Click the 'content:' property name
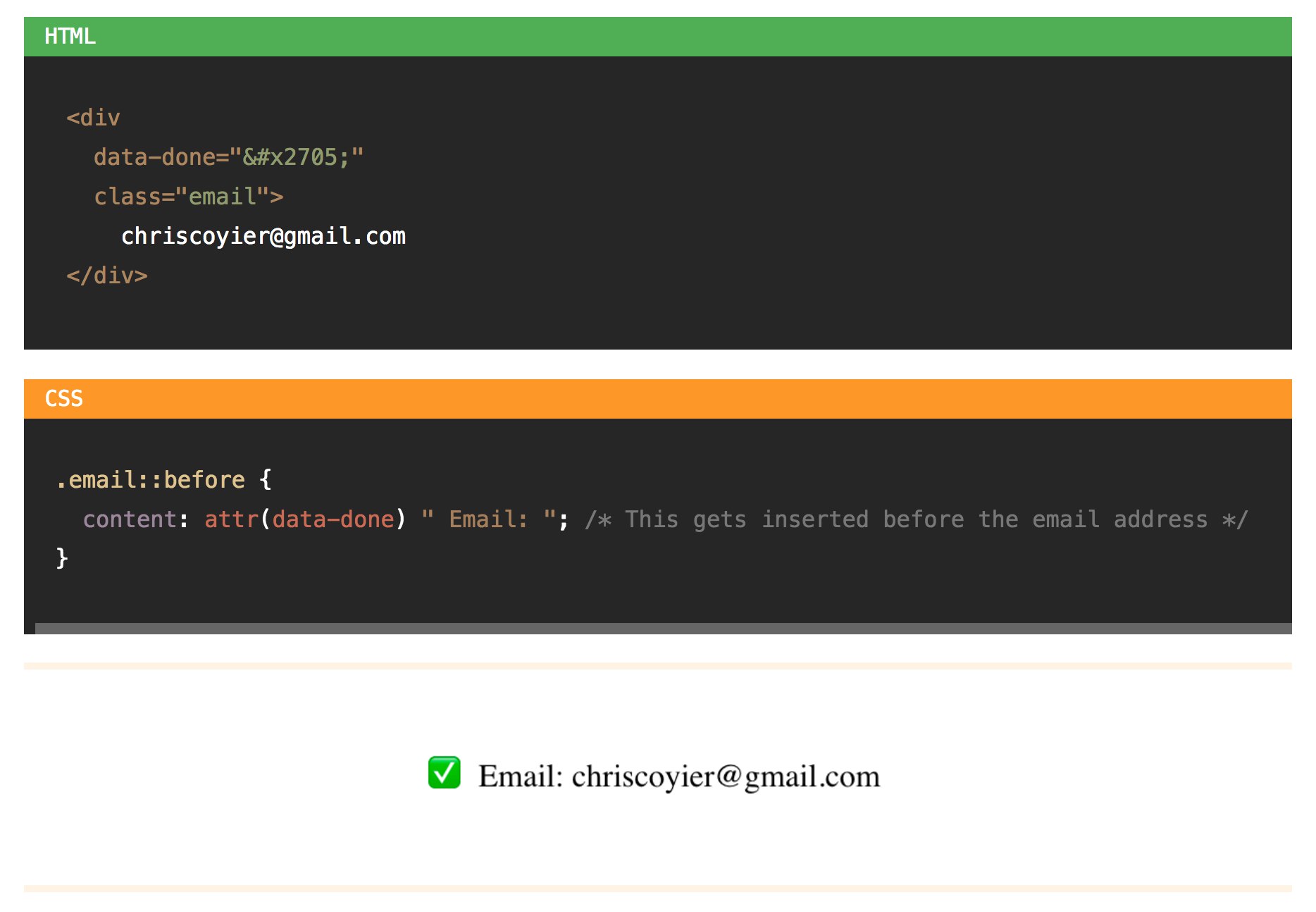Screen dimensions: 1316x912 point(136,519)
